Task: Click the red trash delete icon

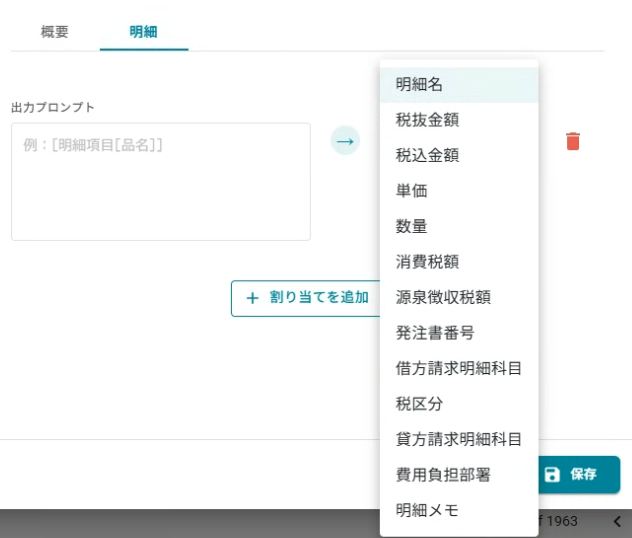Action: [x=573, y=141]
